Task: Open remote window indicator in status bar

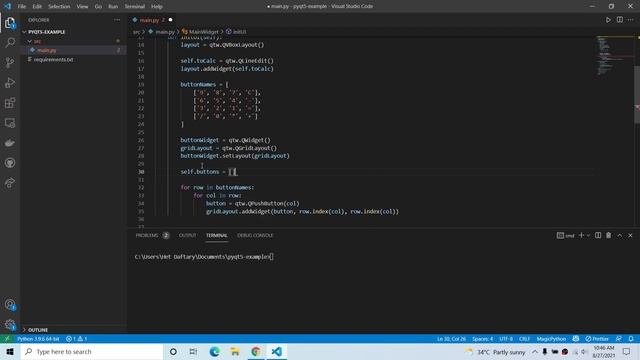Action: (x=7, y=339)
